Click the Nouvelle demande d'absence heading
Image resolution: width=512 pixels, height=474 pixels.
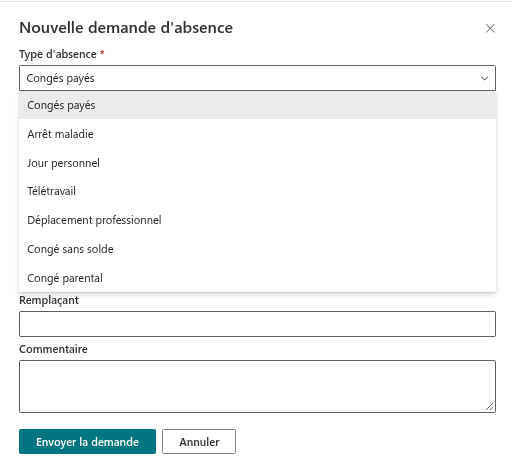126,28
